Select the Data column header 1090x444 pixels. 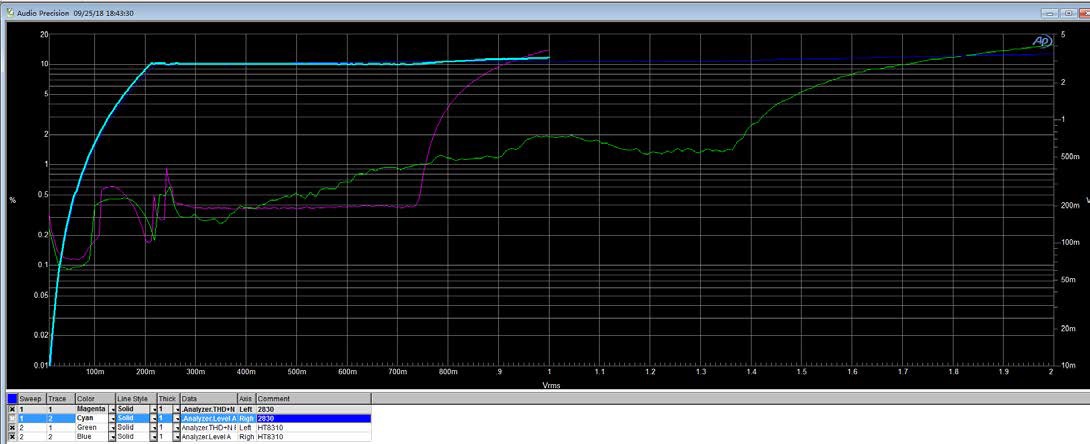click(190, 399)
